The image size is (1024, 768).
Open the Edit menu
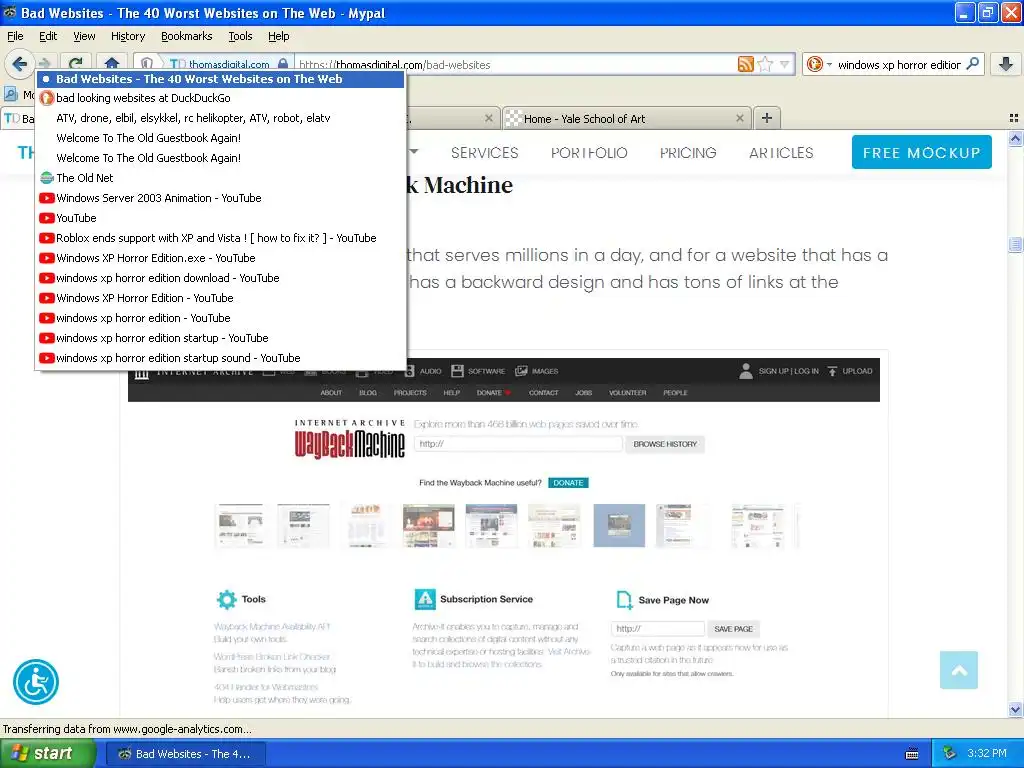tap(48, 36)
